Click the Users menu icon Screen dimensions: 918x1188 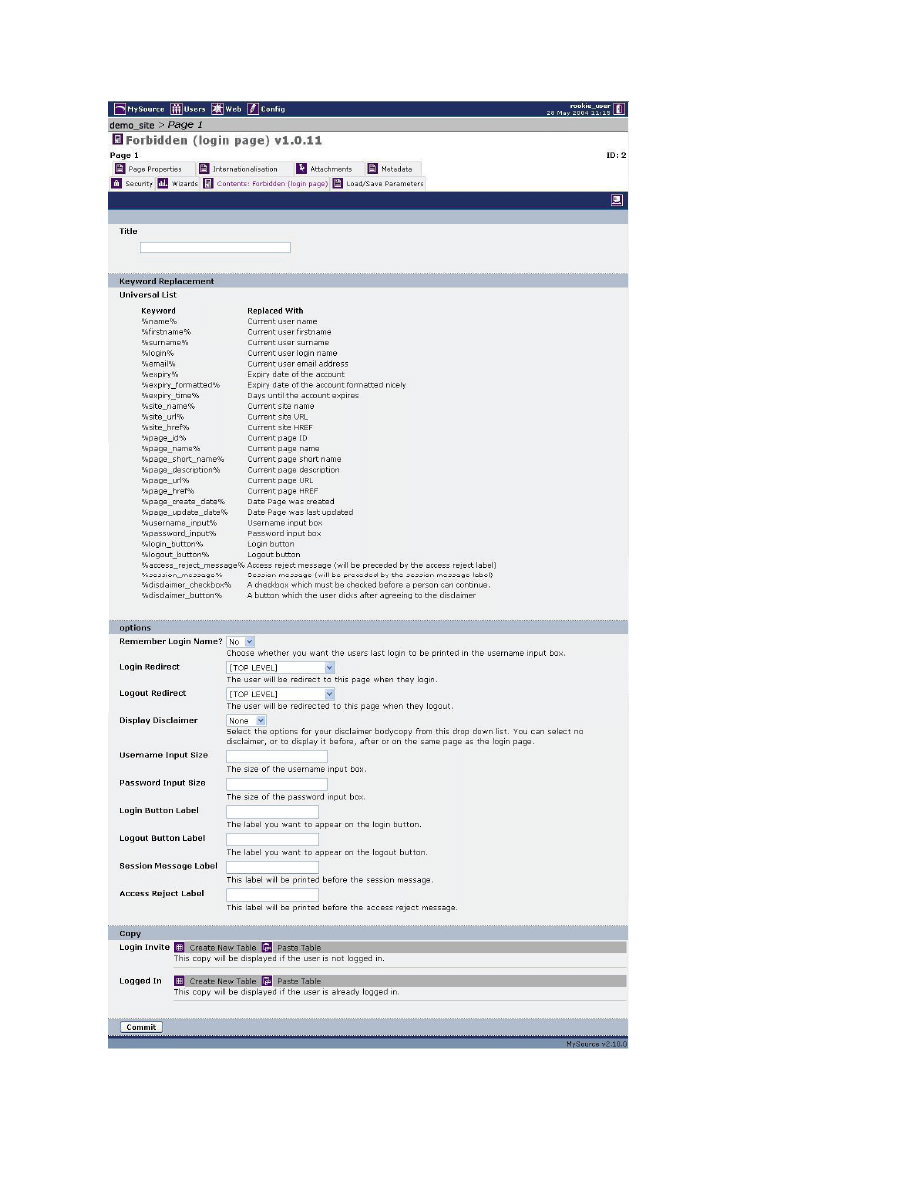(x=176, y=109)
